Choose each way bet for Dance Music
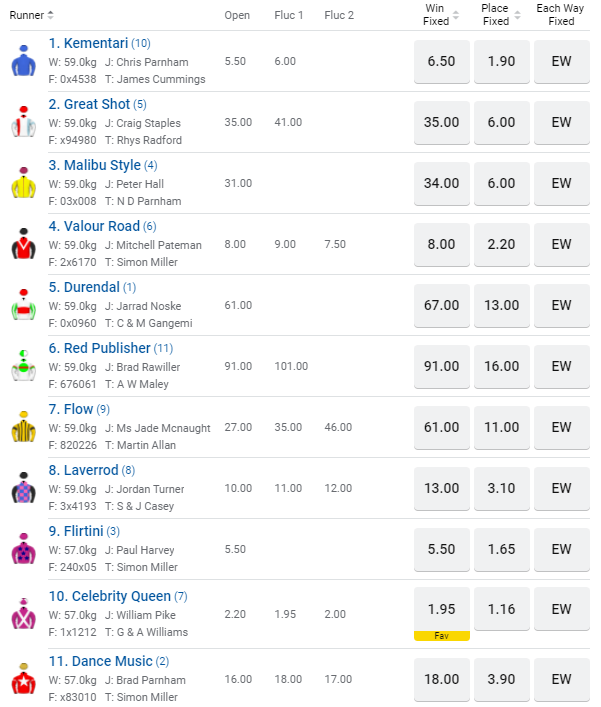This screenshot has height=707, width=601. 561,679
